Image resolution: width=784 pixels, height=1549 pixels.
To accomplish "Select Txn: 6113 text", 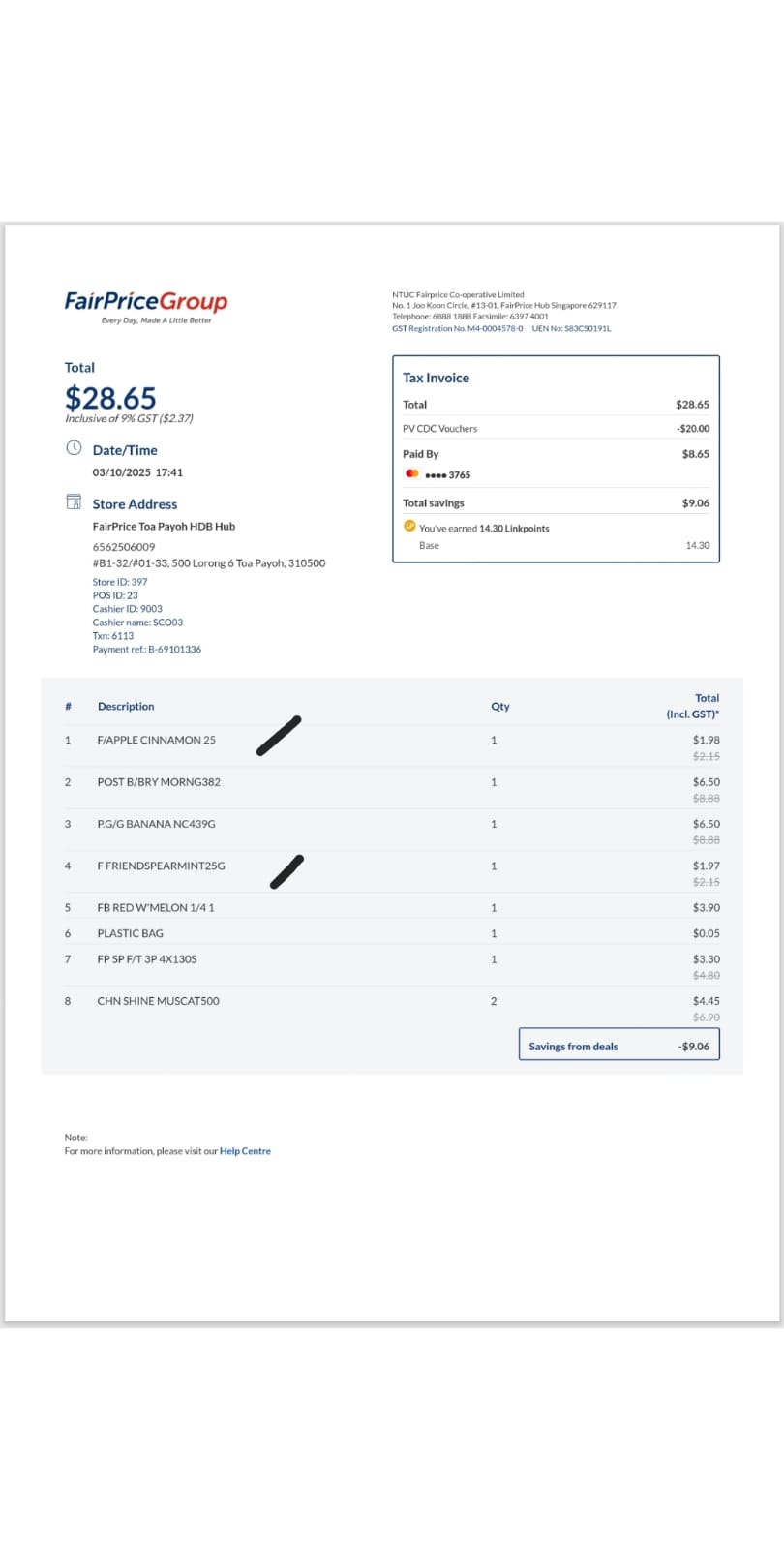I will 113,636.
